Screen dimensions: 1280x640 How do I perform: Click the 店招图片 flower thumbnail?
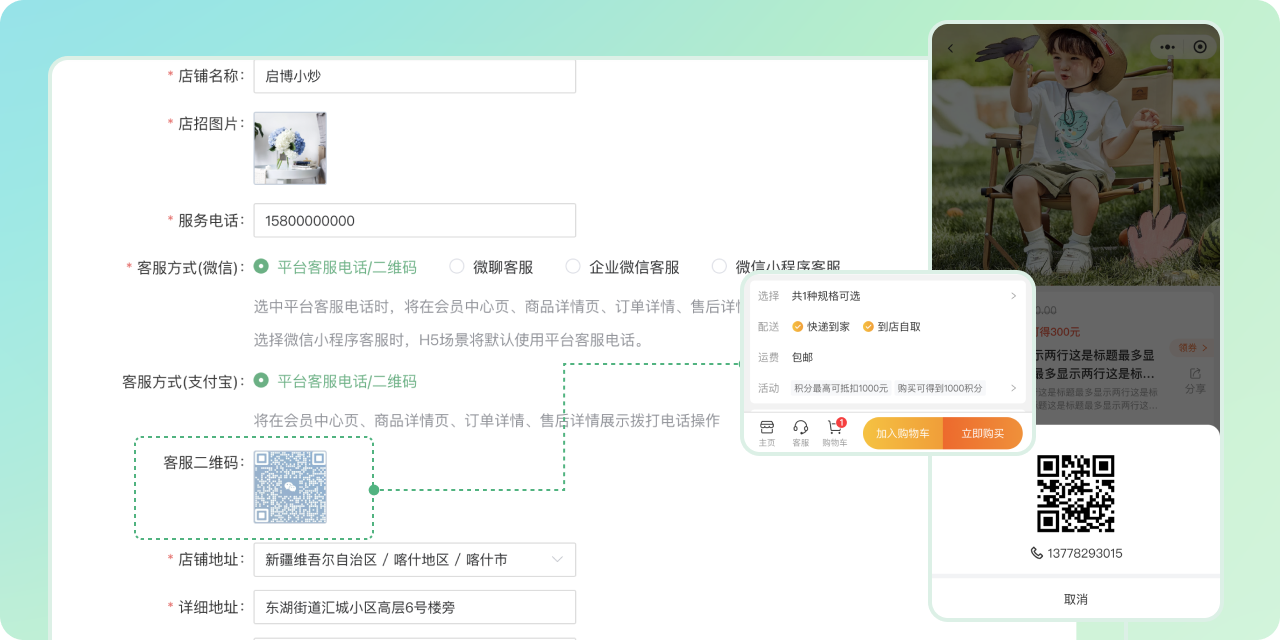coord(290,148)
